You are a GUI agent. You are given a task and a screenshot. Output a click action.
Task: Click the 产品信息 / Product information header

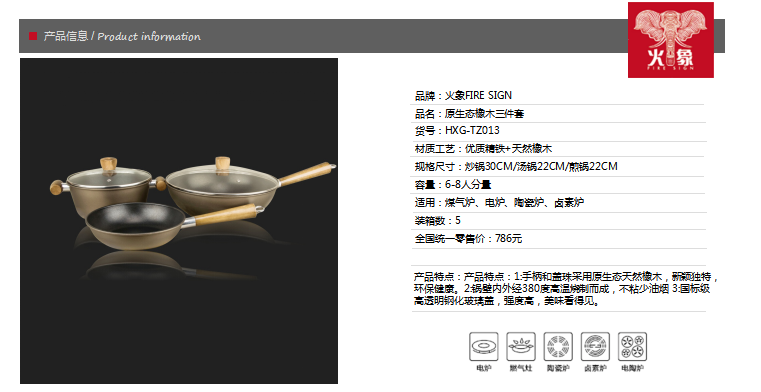click(x=122, y=36)
